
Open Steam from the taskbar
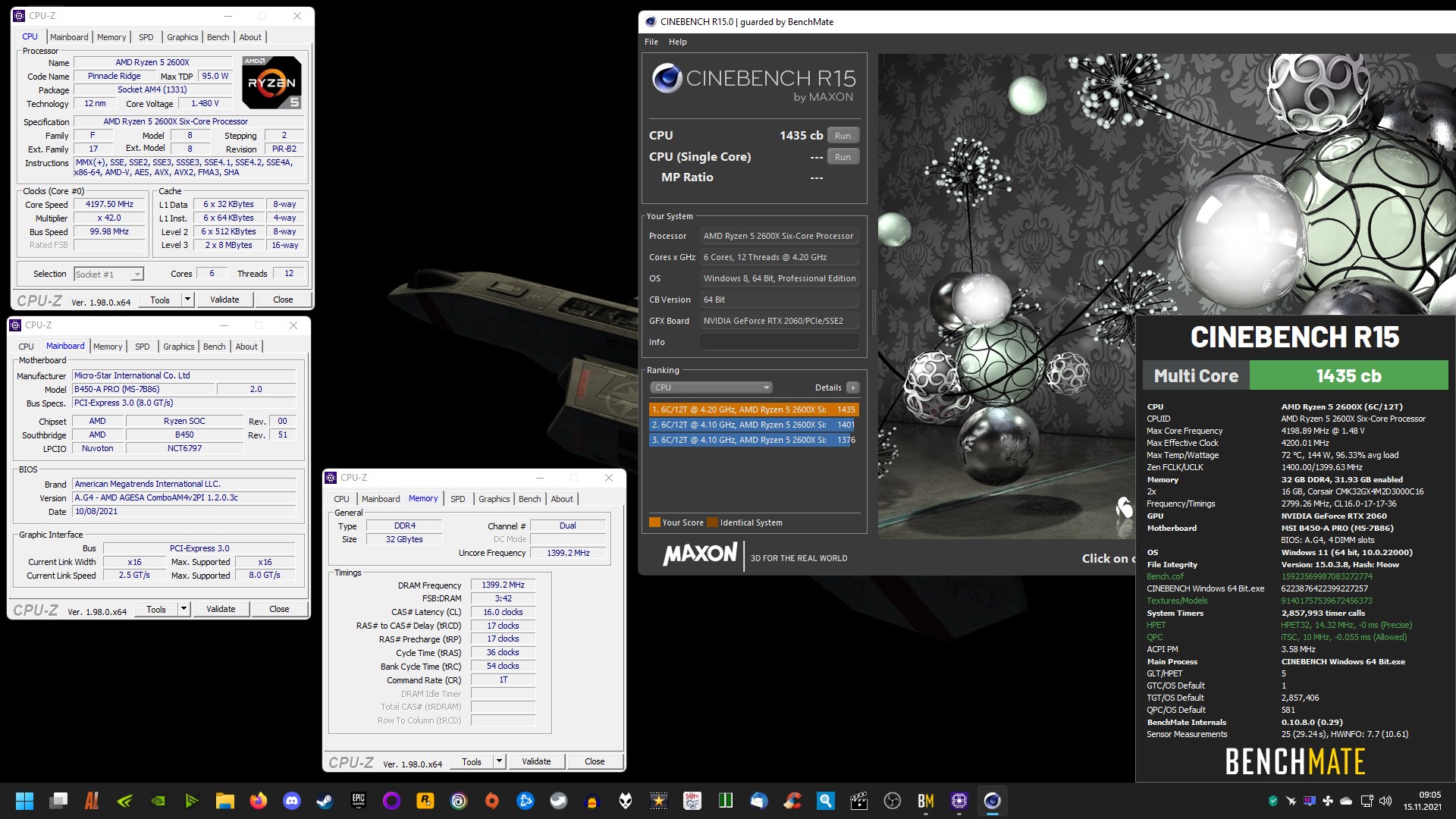(x=325, y=801)
